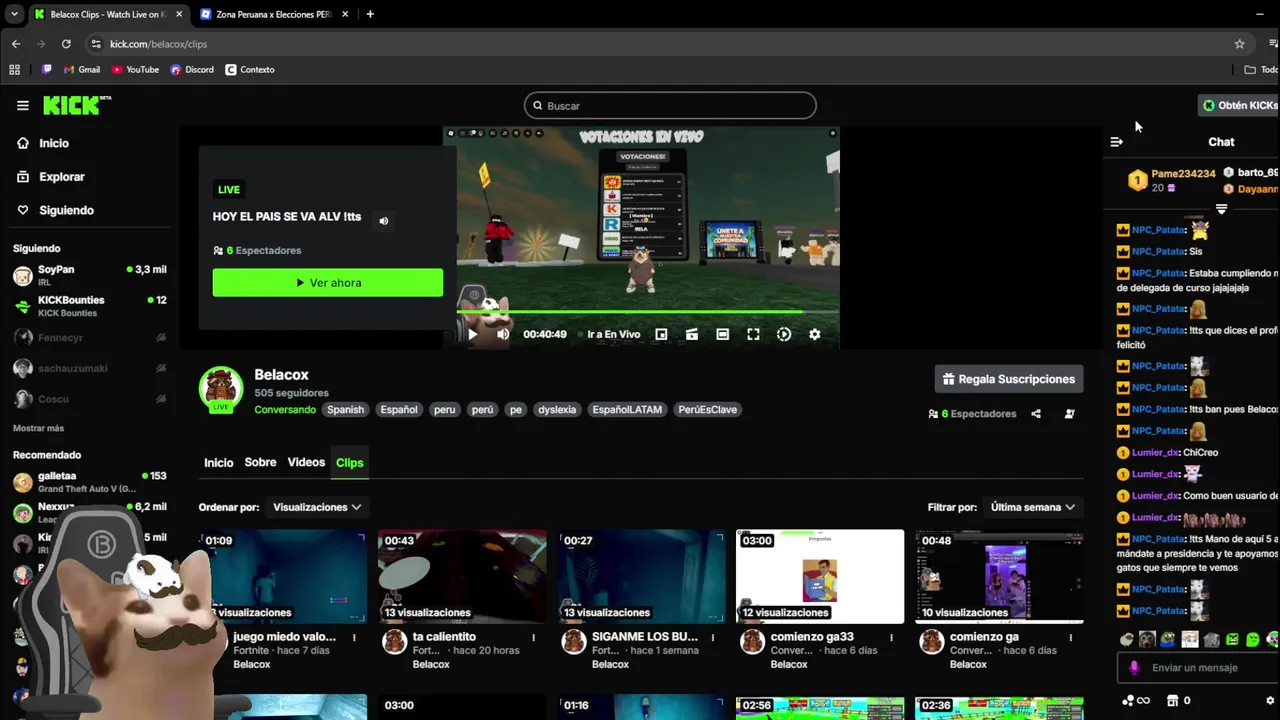The height and width of the screenshot is (720, 1280).
Task: Expand the chat leaderboard handle
Action: (1221, 209)
